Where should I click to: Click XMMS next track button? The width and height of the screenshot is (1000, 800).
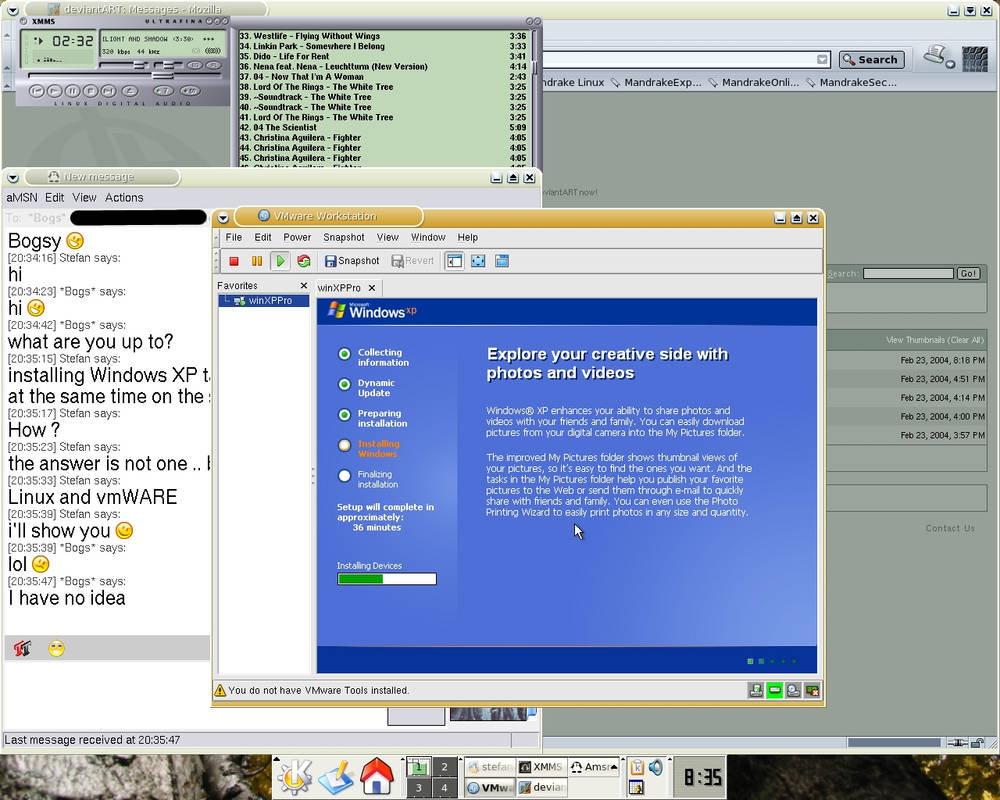coord(108,91)
